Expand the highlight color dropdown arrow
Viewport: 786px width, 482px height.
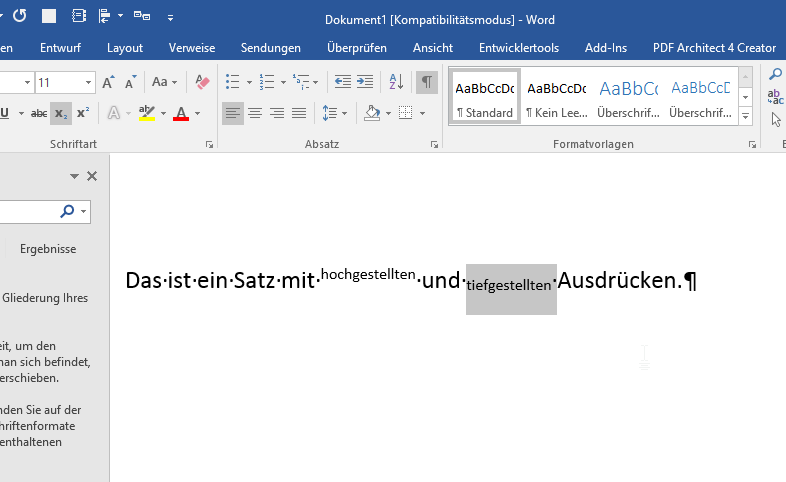(x=163, y=114)
